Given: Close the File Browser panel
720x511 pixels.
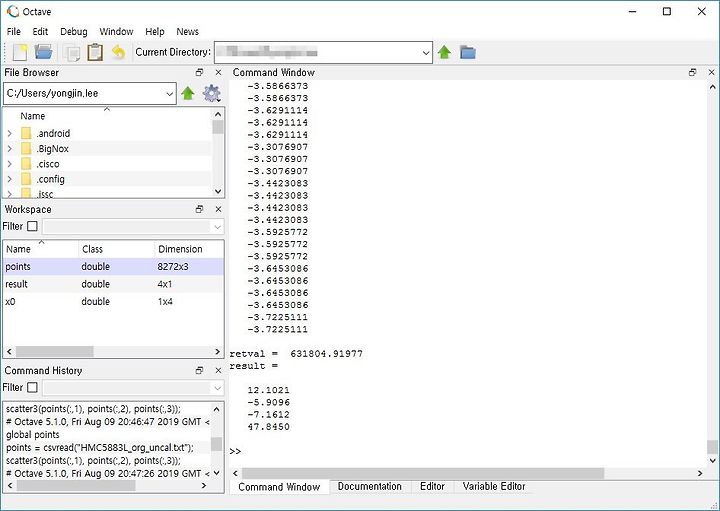Looking at the screenshot, I should coord(218,73).
